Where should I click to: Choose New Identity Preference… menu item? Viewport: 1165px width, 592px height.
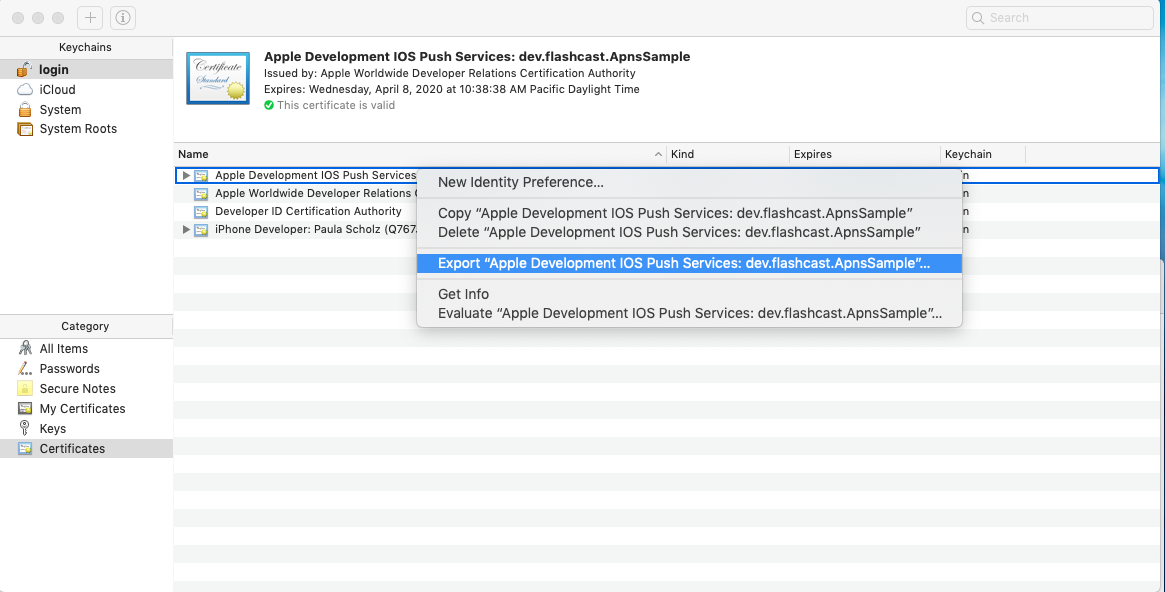click(x=689, y=182)
